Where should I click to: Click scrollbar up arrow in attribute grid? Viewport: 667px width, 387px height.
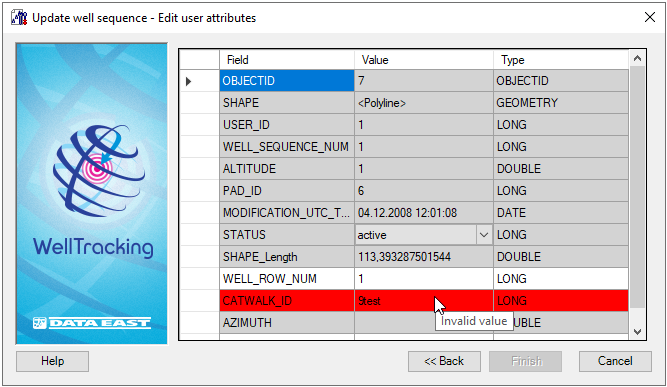tap(637, 58)
